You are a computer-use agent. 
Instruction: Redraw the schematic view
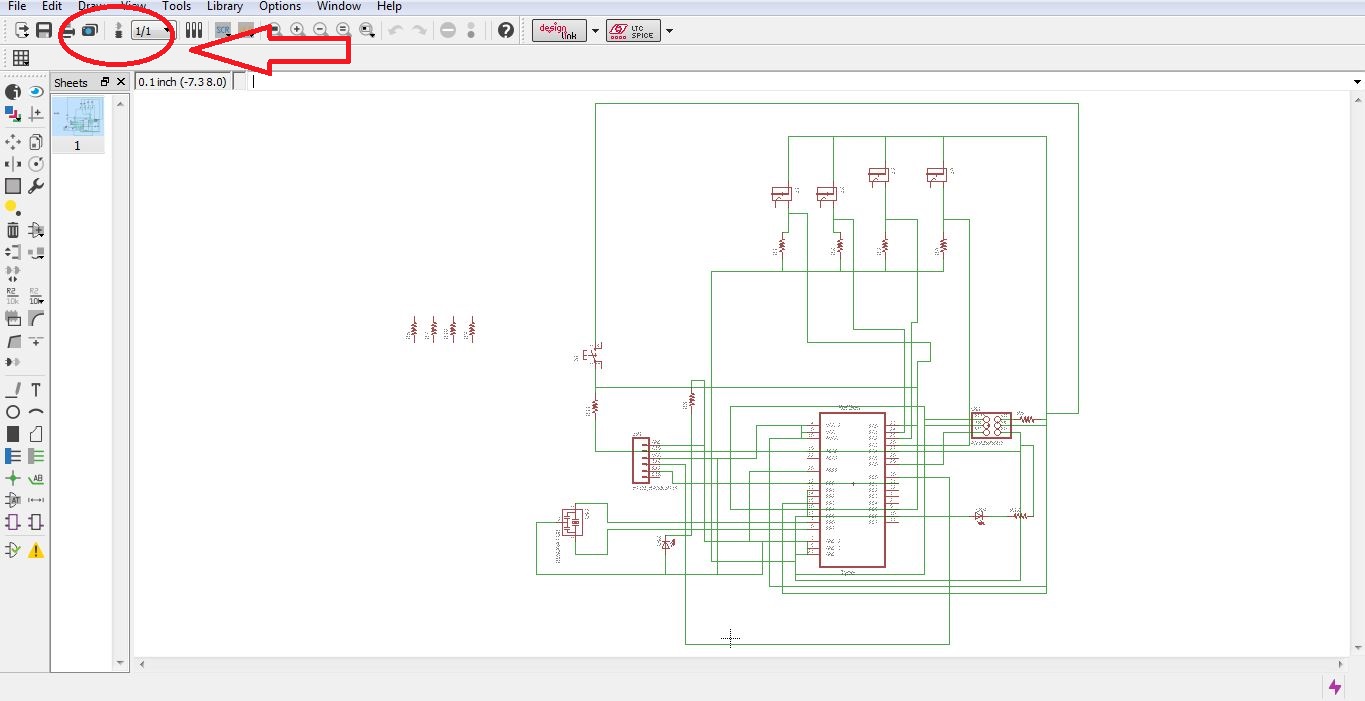click(x=343, y=31)
